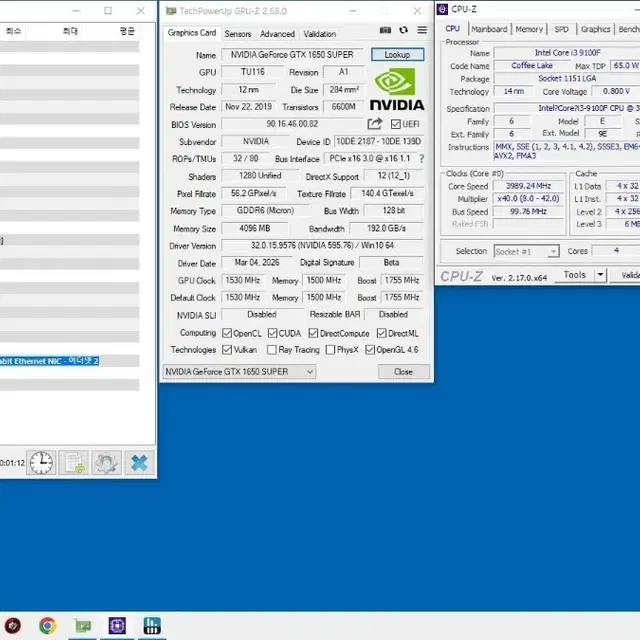Image resolution: width=640 pixels, height=640 pixels.
Task: Switch to CPU-Z Memory tab
Action: [529, 29]
